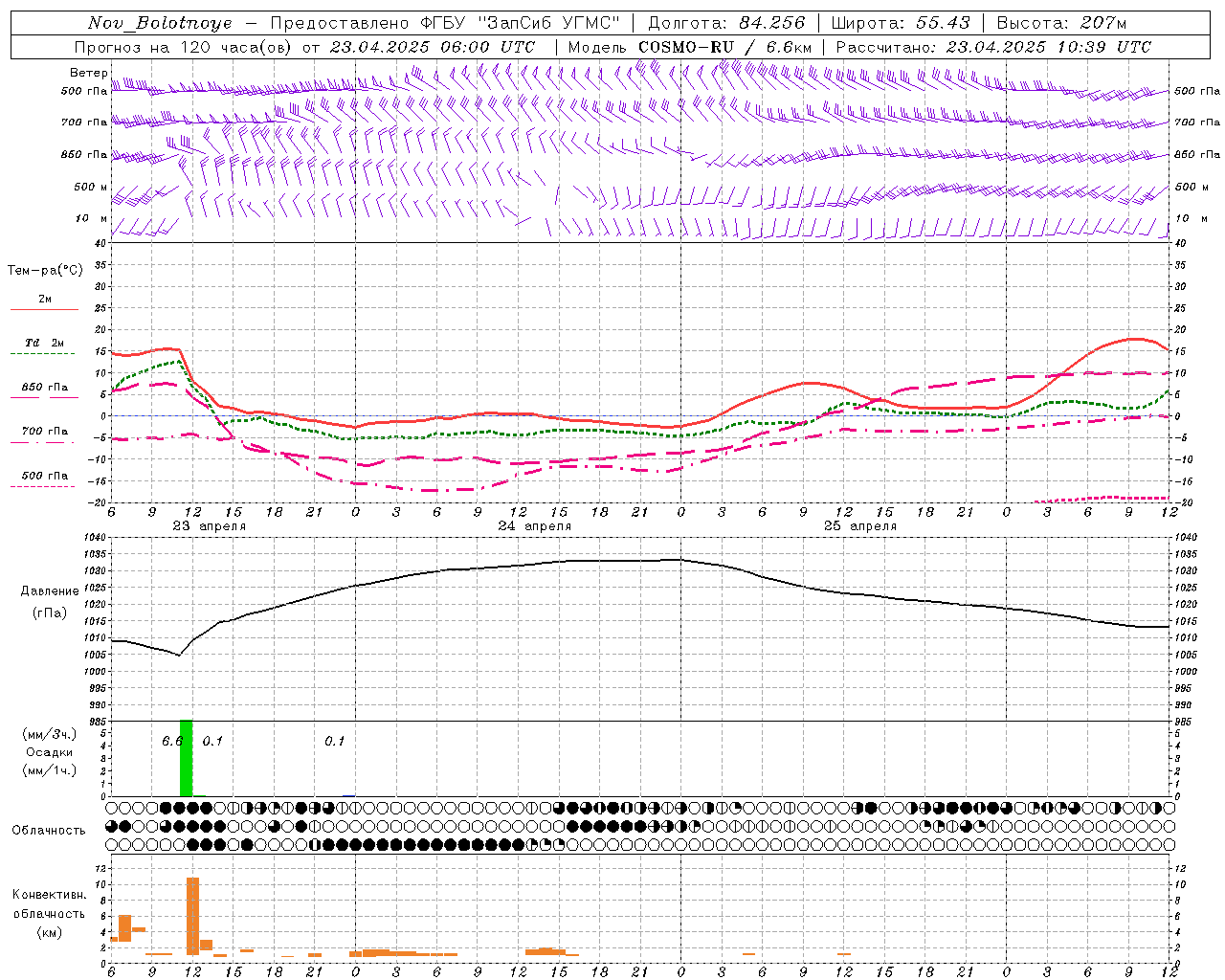Click the (мм/3ч.) precipitation unit label

point(49,735)
